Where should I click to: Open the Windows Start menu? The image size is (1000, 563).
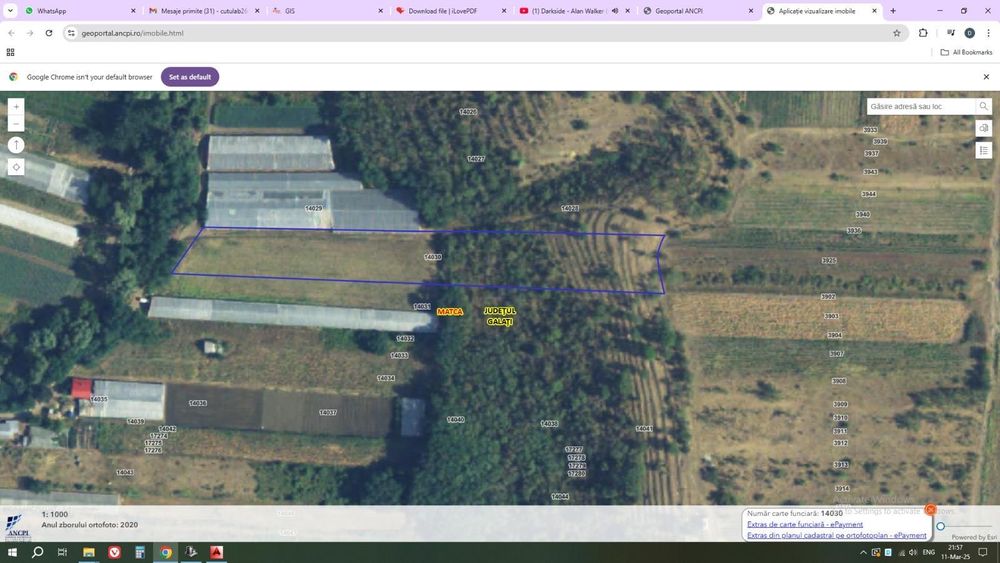pos(12,552)
